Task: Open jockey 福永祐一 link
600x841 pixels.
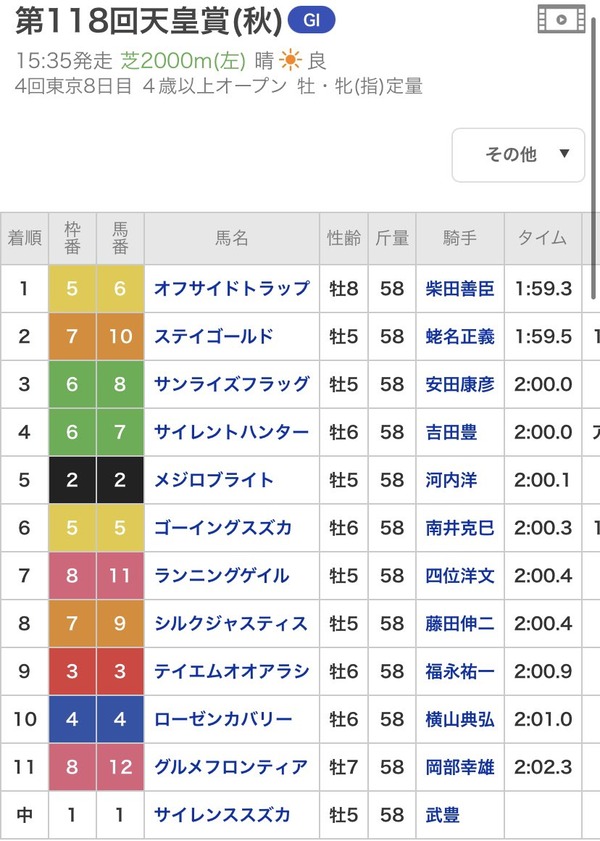Action: pyautogui.click(x=459, y=671)
